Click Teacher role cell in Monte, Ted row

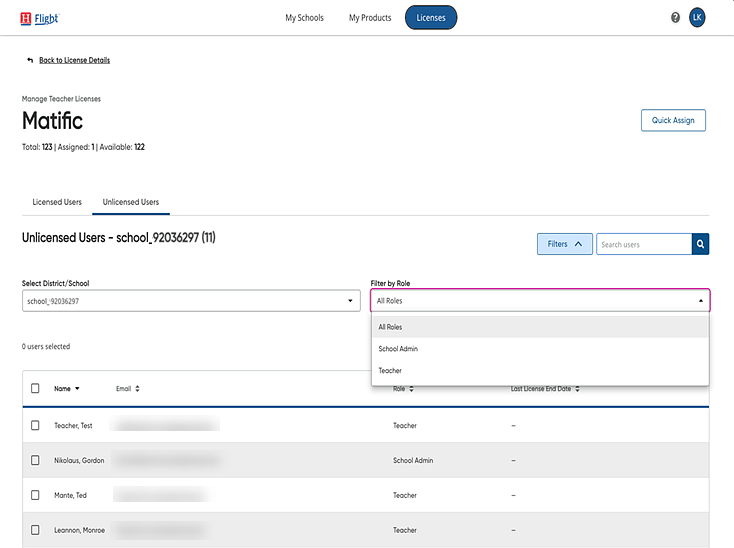[404, 495]
